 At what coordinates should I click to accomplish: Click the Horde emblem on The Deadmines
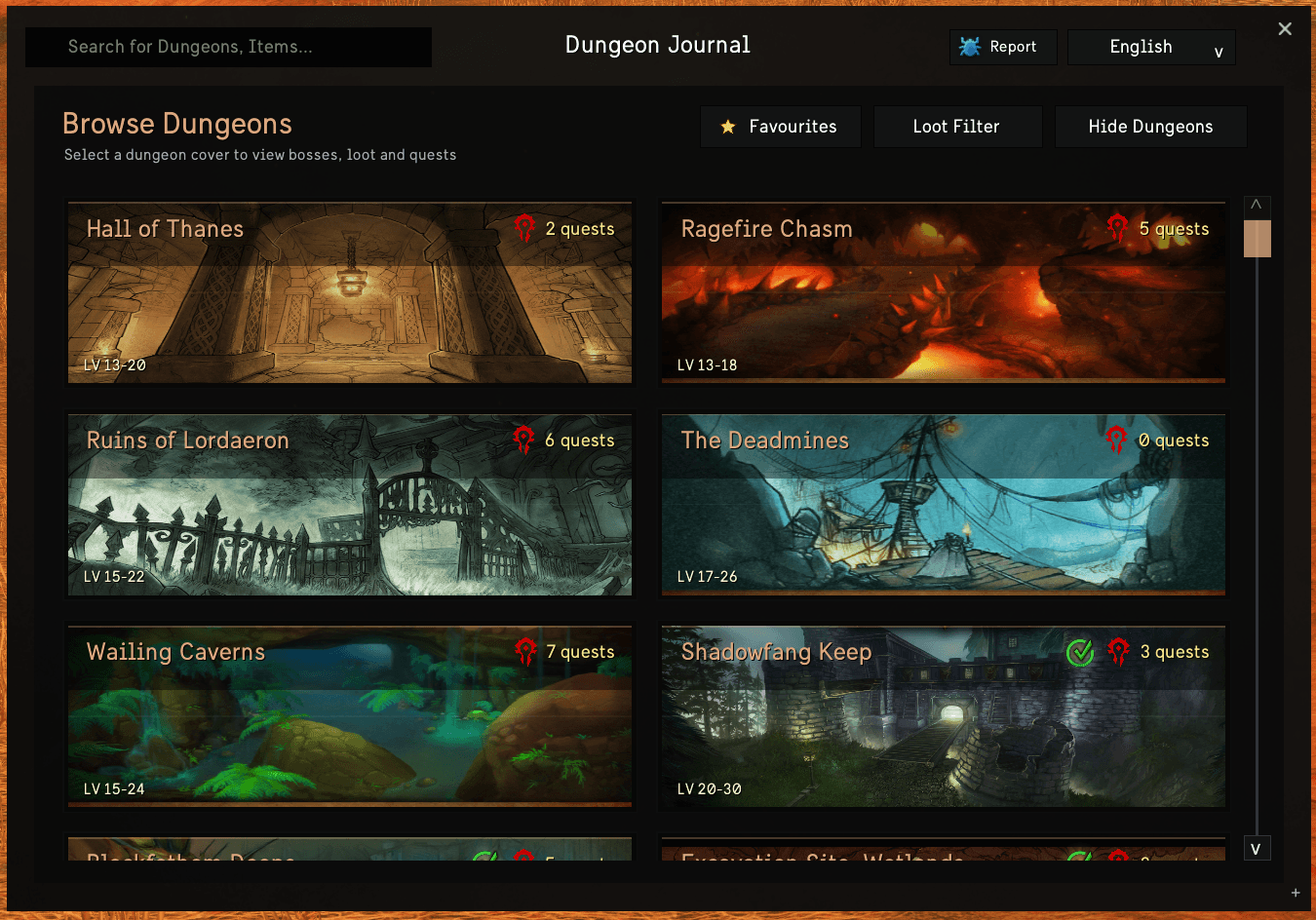click(x=1117, y=441)
